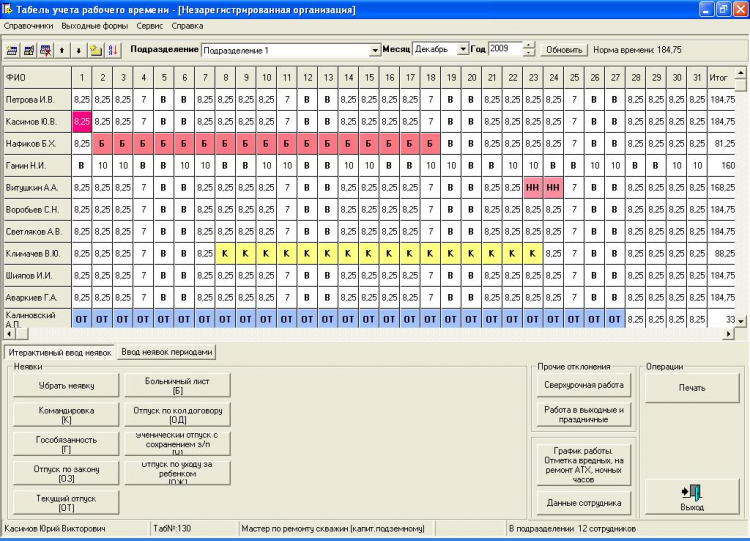The height and width of the screenshot is (541, 750).
Task: Click the first table toolbar icon
Action: (x=13, y=49)
